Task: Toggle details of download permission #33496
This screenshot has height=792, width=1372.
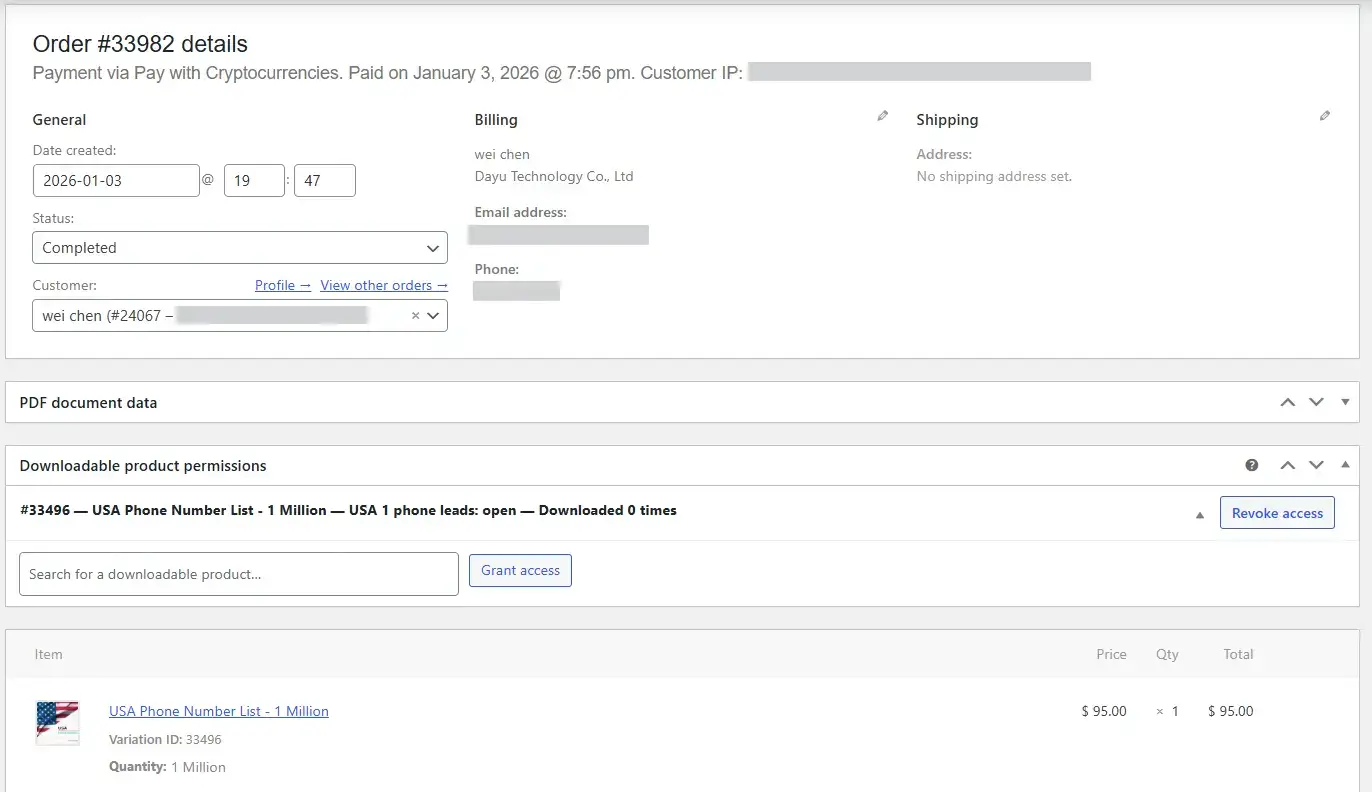Action: pos(1199,515)
